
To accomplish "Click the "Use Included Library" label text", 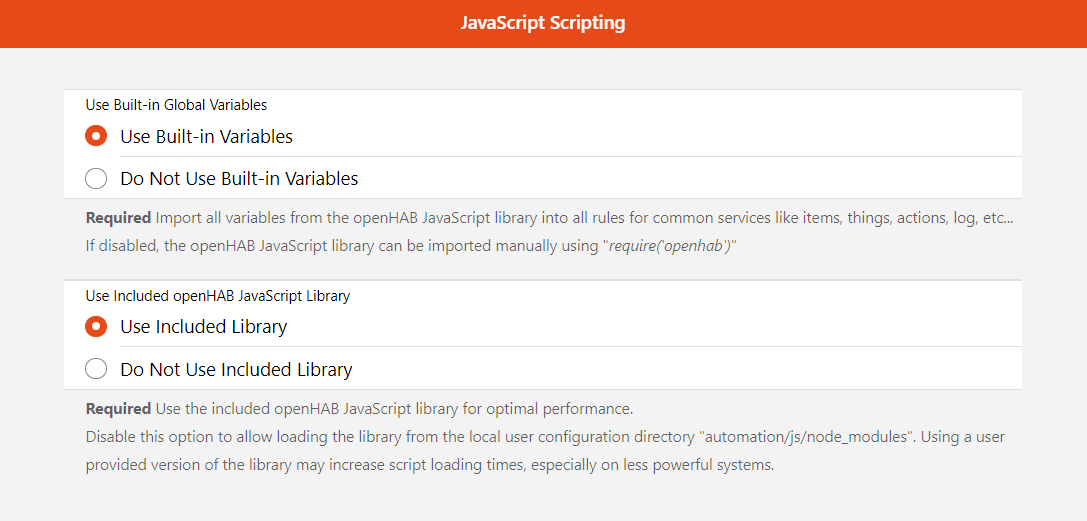I will [x=203, y=326].
